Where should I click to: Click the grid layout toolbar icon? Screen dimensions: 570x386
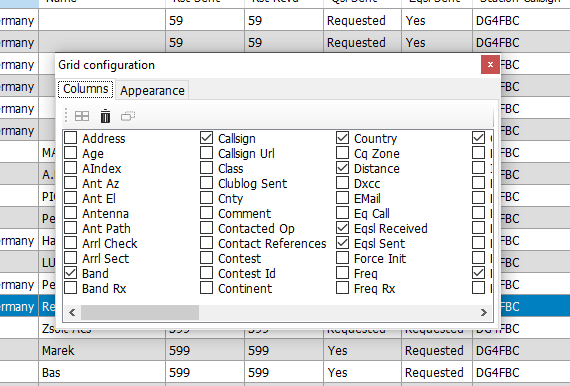(x=82, y=116)
